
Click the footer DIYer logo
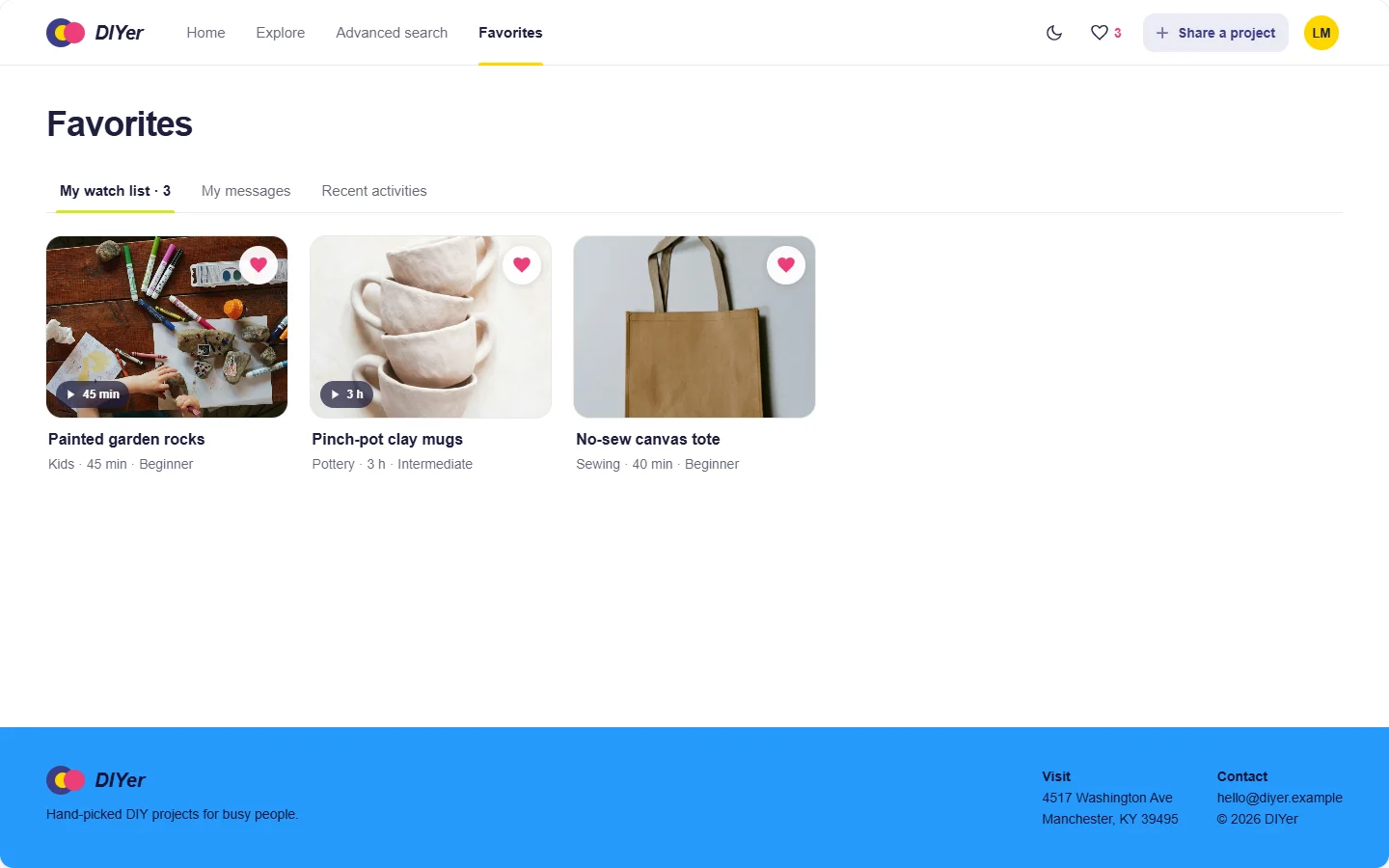[x=95, y=780]
